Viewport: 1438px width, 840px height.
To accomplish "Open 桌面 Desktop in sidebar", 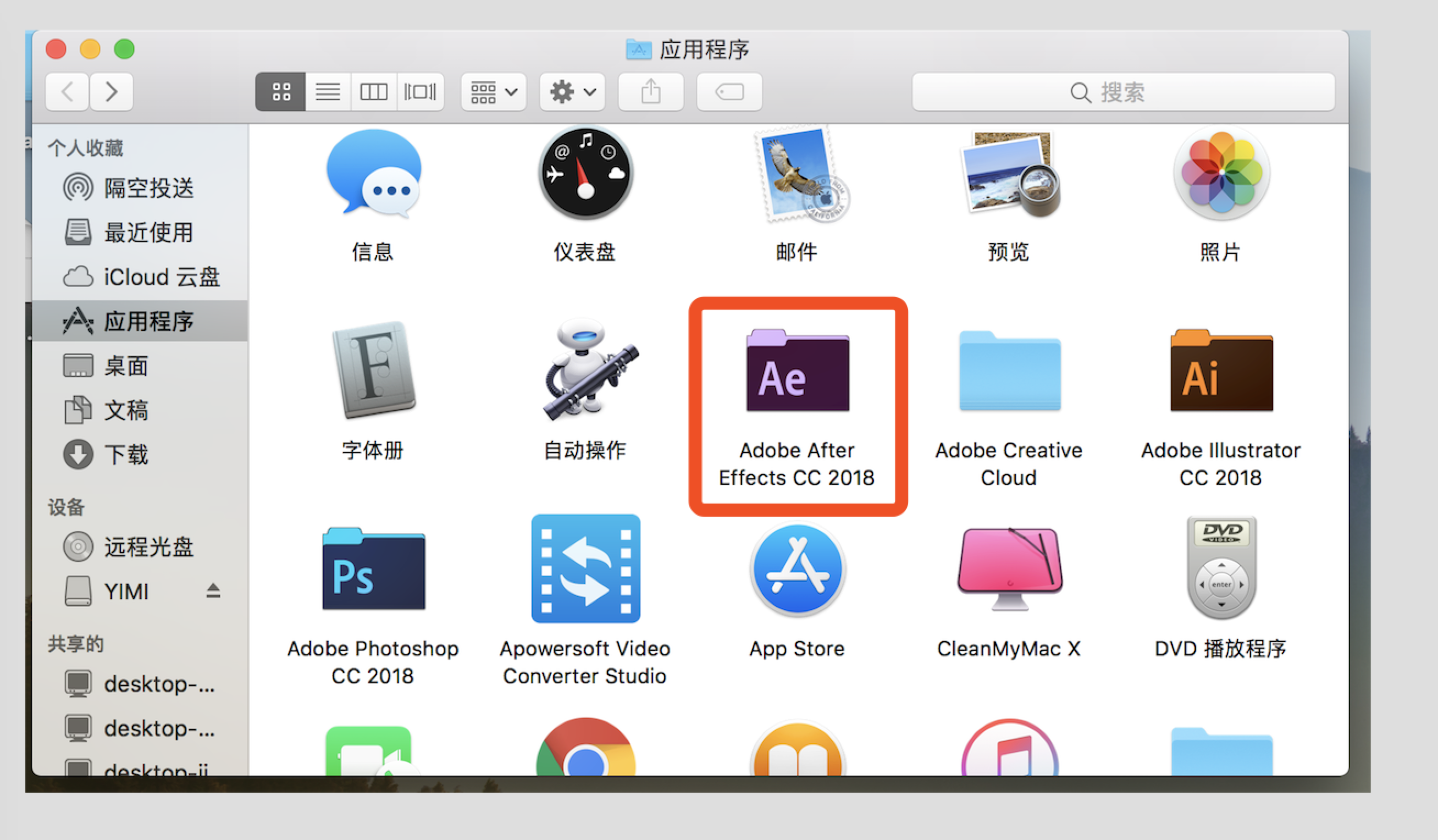I will point(140,366).
